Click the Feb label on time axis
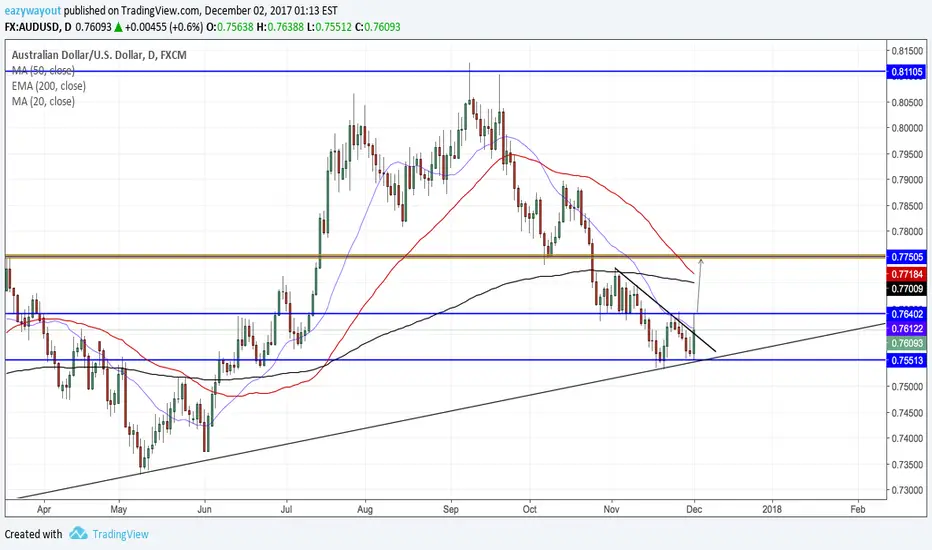The width and height of the screenshot is (932, 550). tap(857, 509)
